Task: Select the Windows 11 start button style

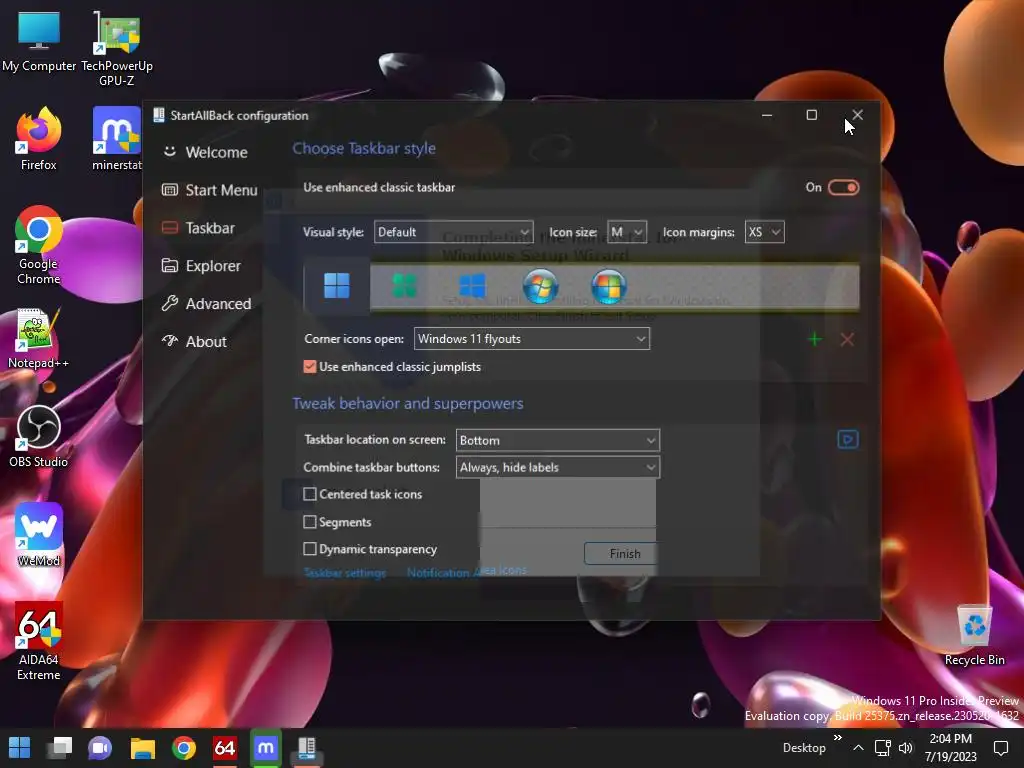Action: click(x=336, y=286)
